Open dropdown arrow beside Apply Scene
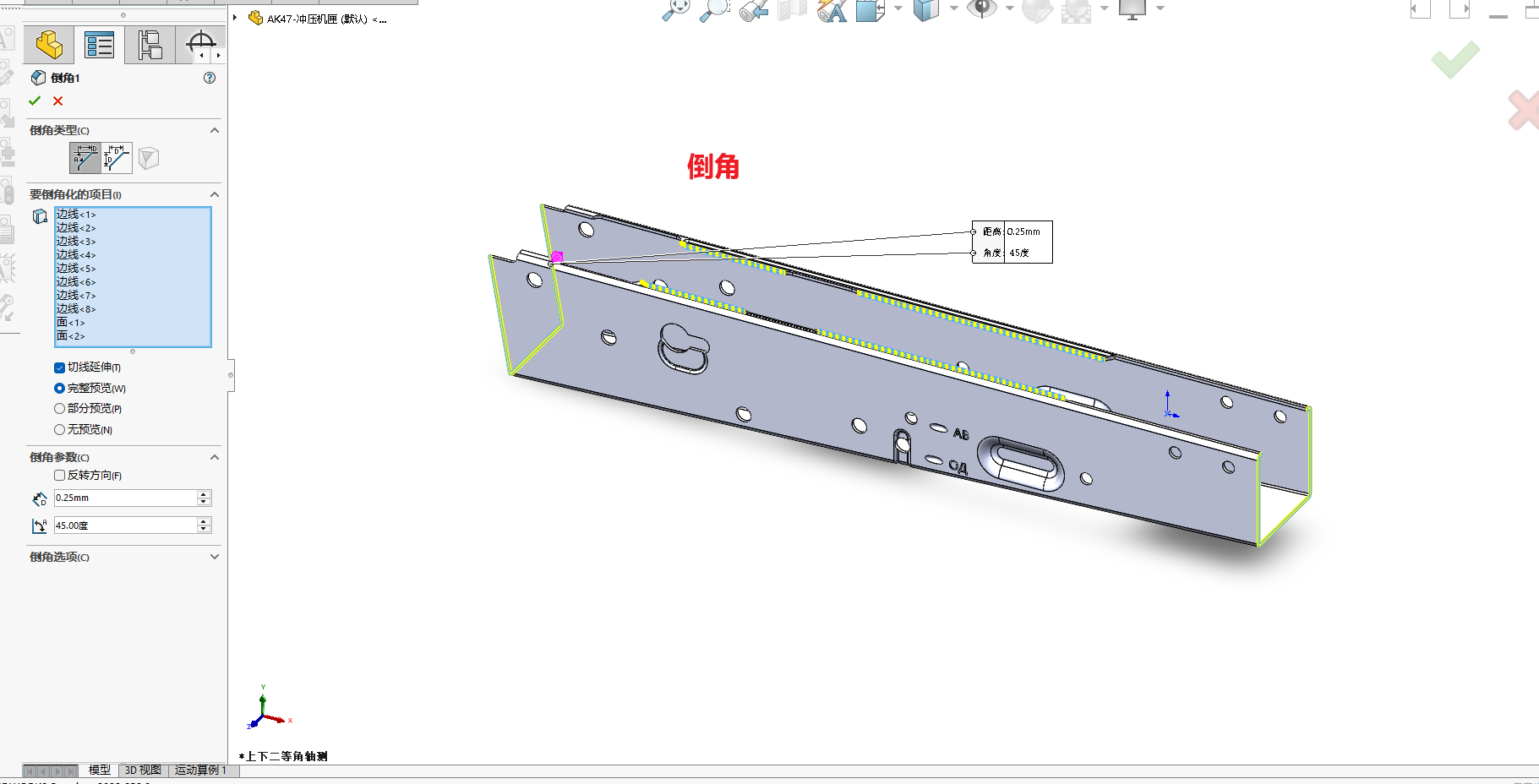This screenshot has height=784, width=1539. tap(1104, 8)
